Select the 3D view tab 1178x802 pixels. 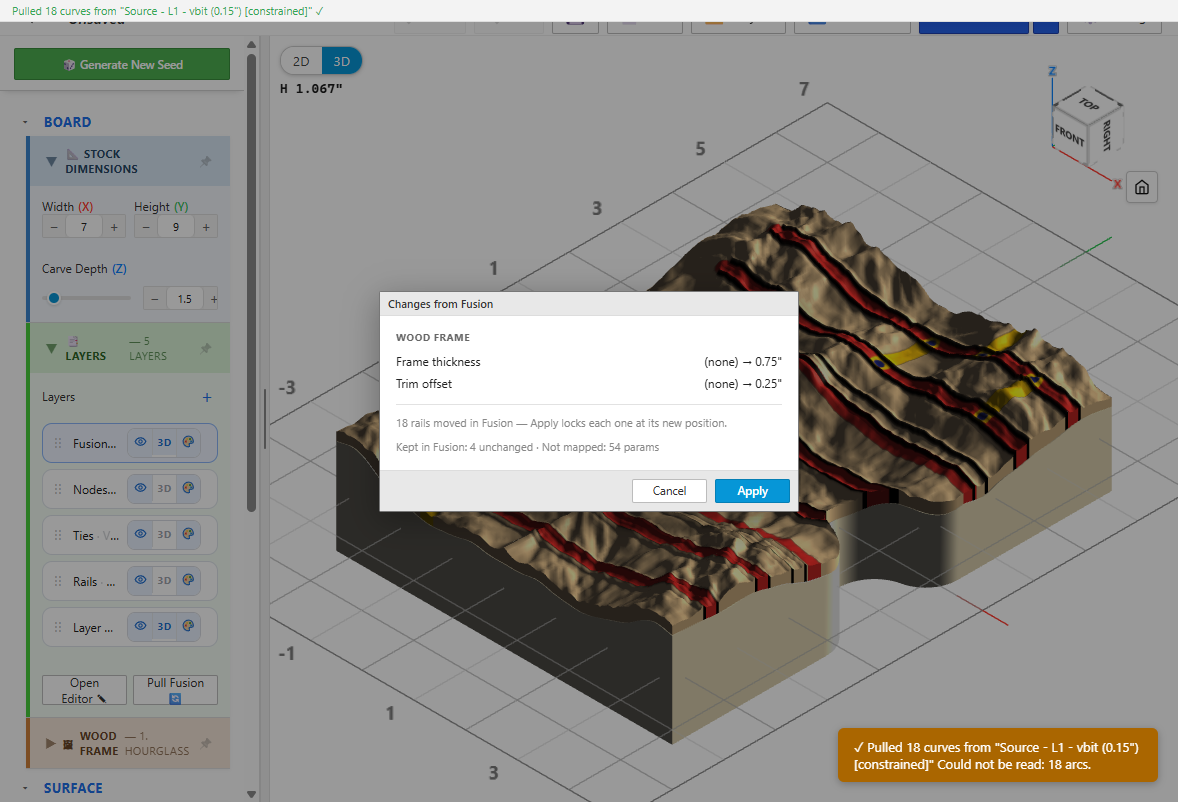(342, 62)
